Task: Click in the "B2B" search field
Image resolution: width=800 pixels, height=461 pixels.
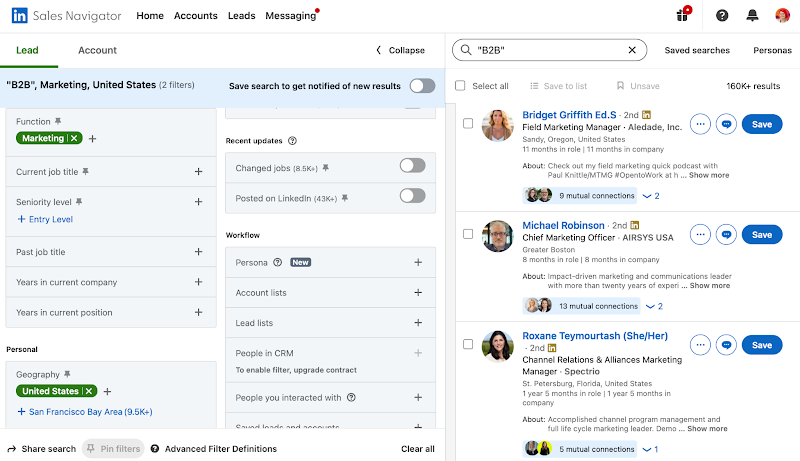Action: [x=549, y=50]
